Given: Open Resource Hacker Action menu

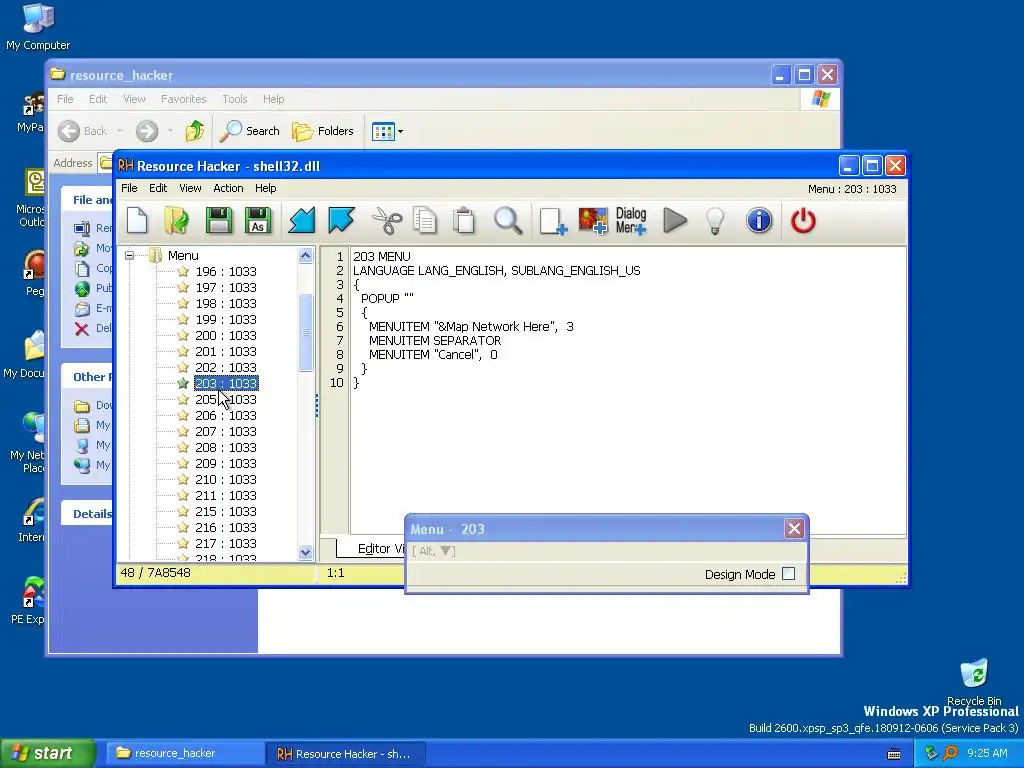Looking at the screenshot, I should click(228, 188).
